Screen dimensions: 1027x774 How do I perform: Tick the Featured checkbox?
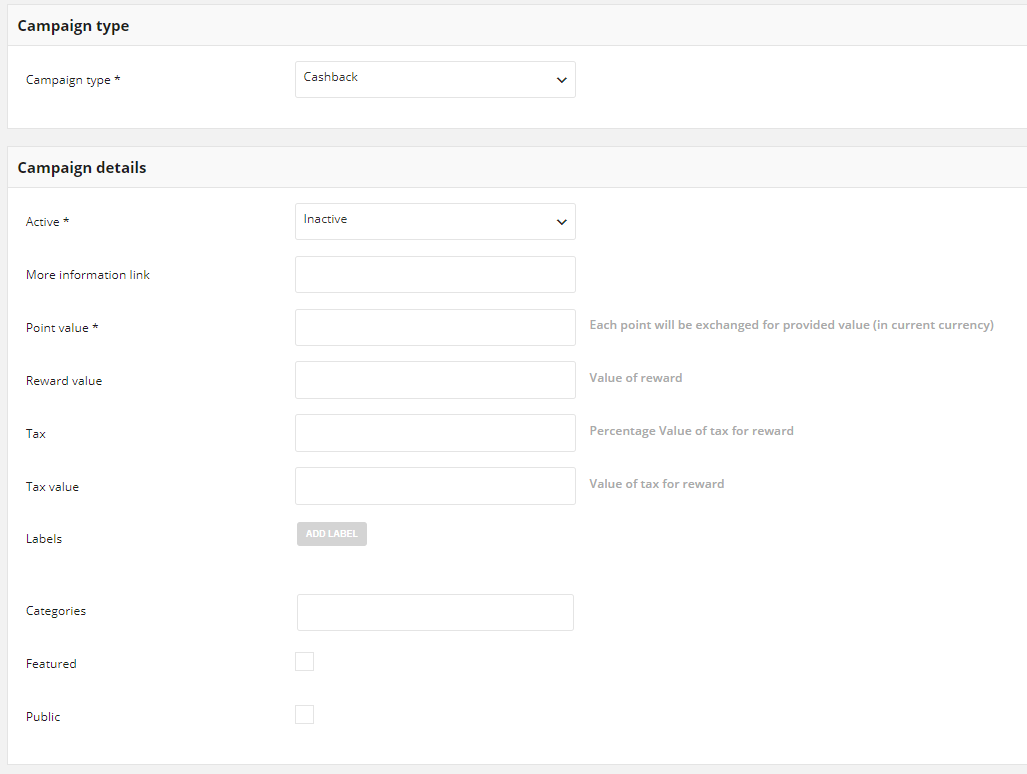pos(305,661)
